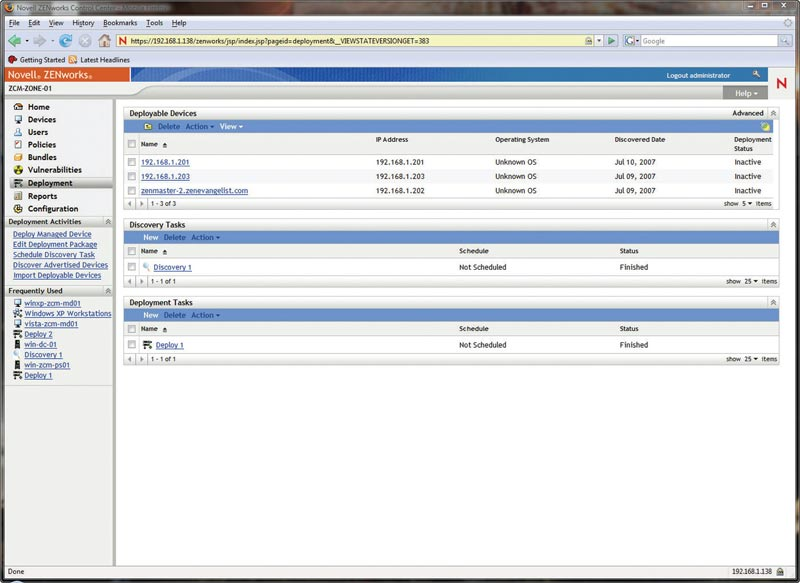This screenshot has width=800, height=583.
Task: Click the Reports icon in sidebar
Action: pos(18,196)
